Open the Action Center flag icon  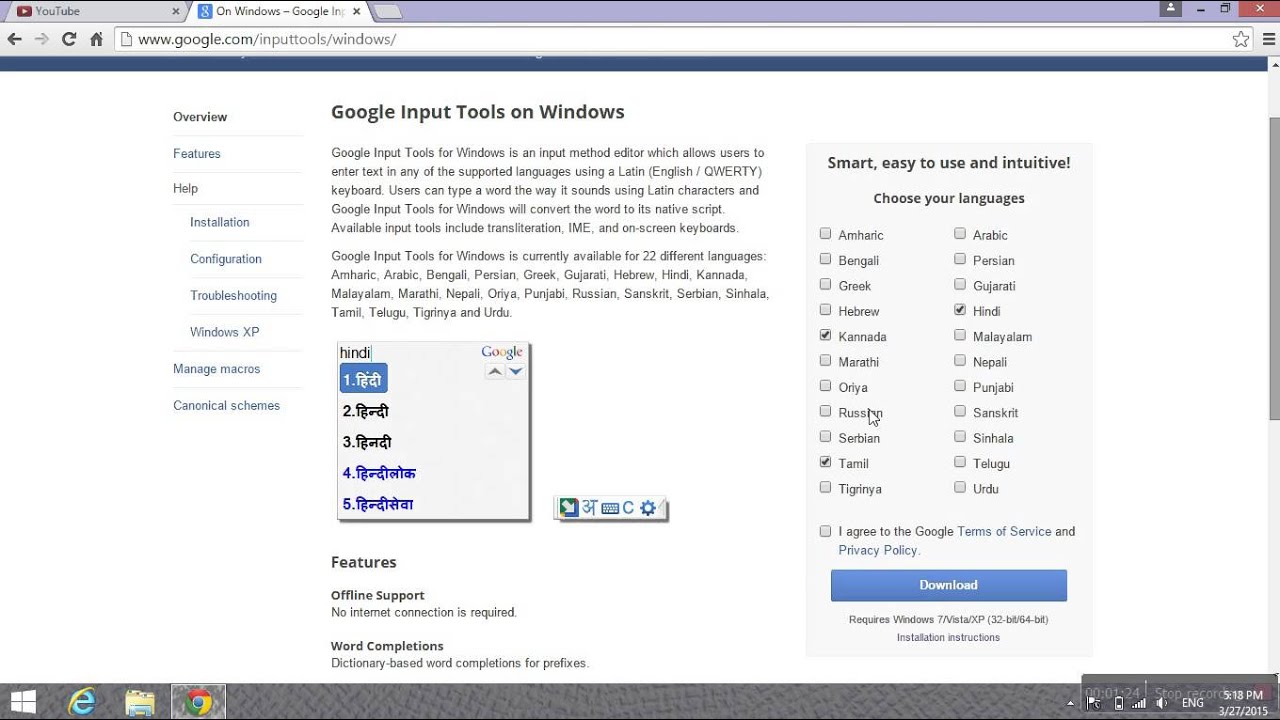coord(1095,703)
